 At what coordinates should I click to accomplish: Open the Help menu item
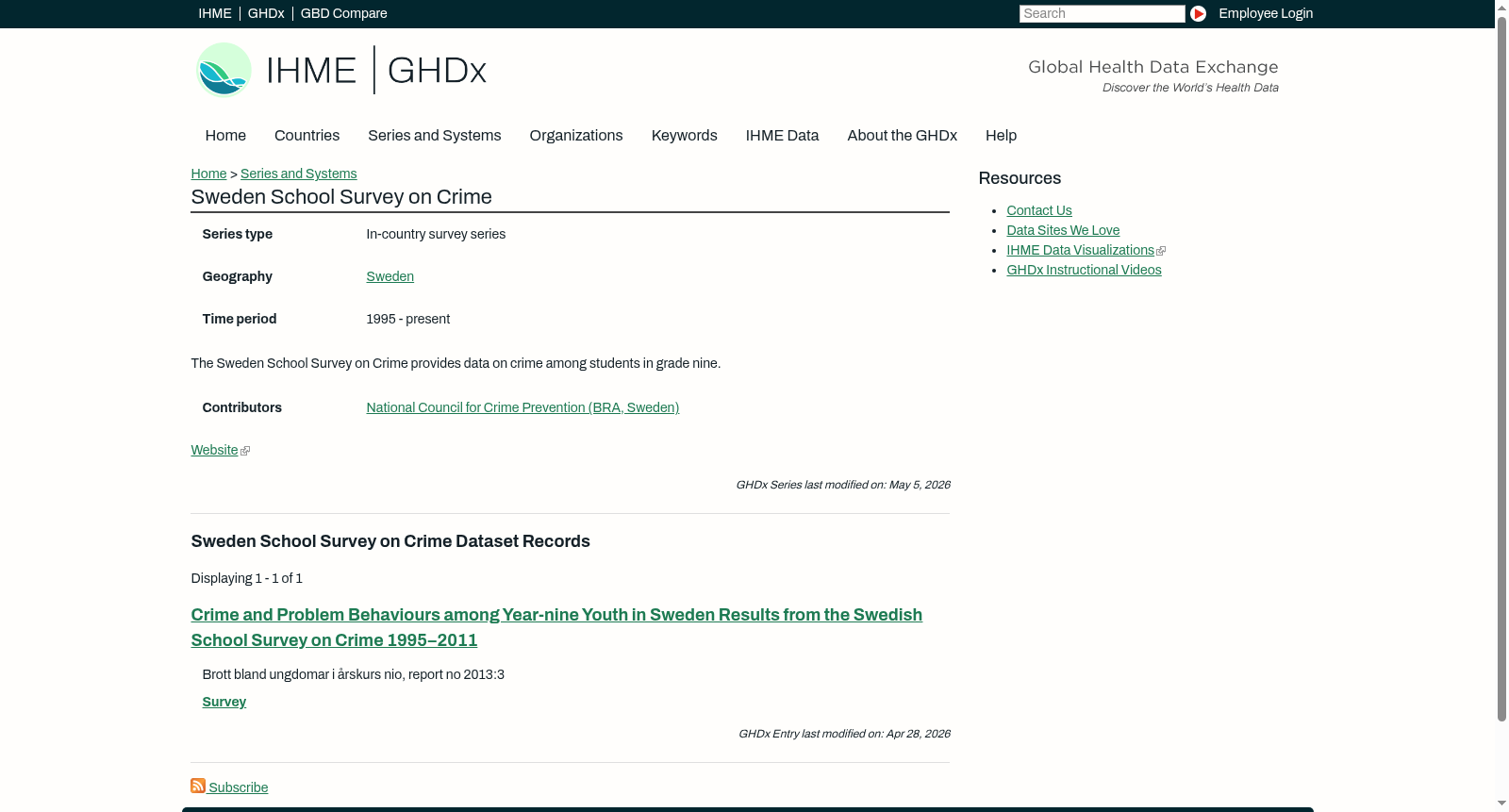1001,136
